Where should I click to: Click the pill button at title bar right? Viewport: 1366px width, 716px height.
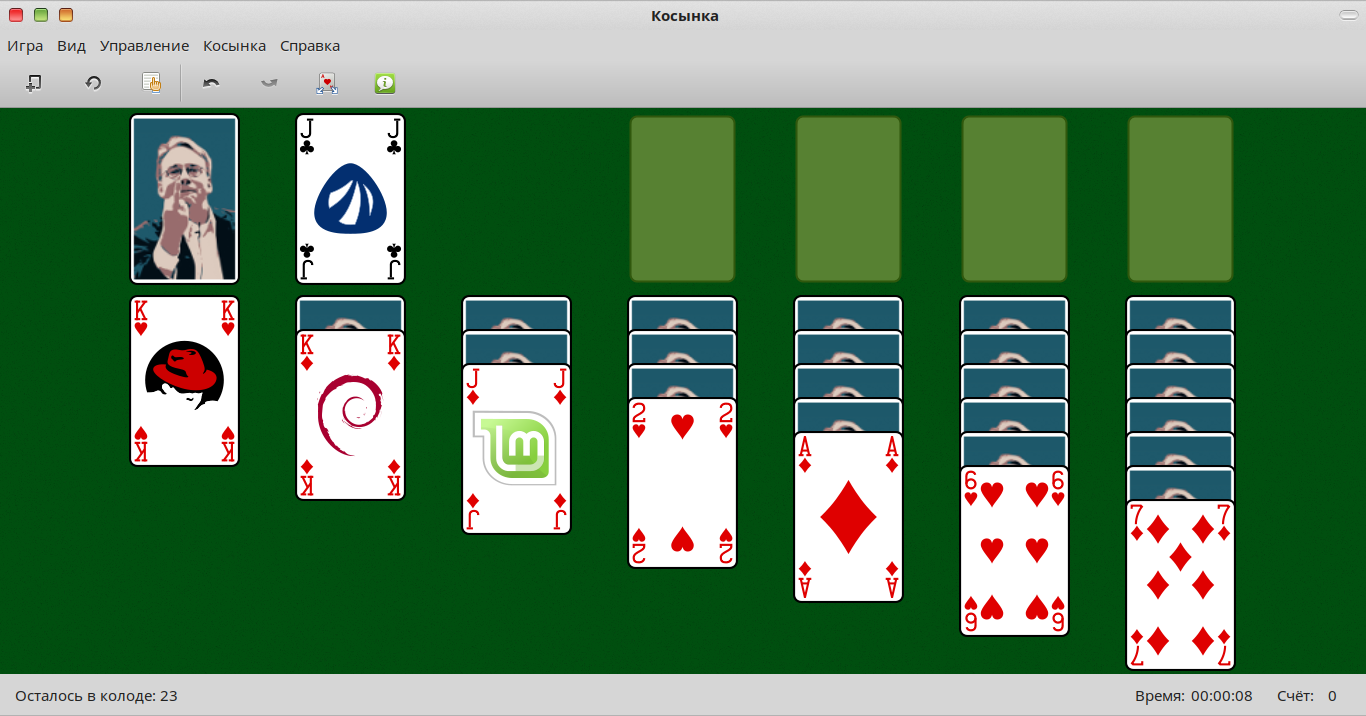(x=1348, y=15)
